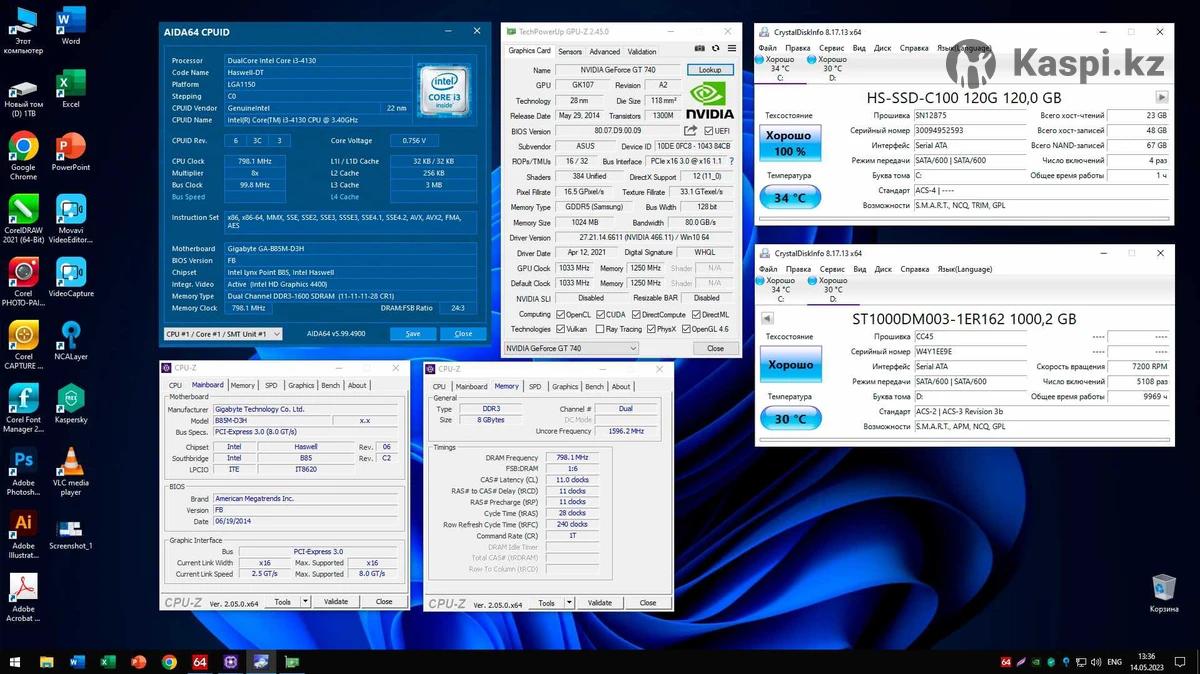Open the Windows Start menu
The height and width of the screenshot is (674, 1200).
click(15, 662)
